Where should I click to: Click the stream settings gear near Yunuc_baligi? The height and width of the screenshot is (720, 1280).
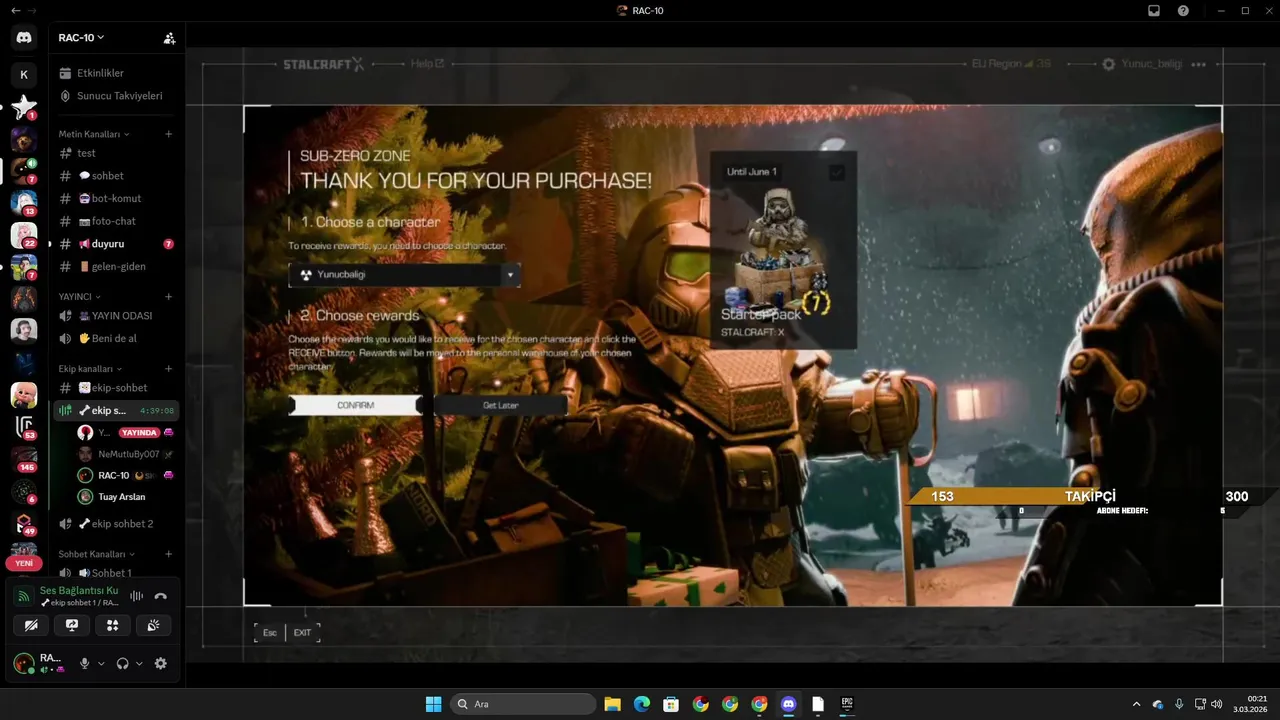tap(1108, 64)
